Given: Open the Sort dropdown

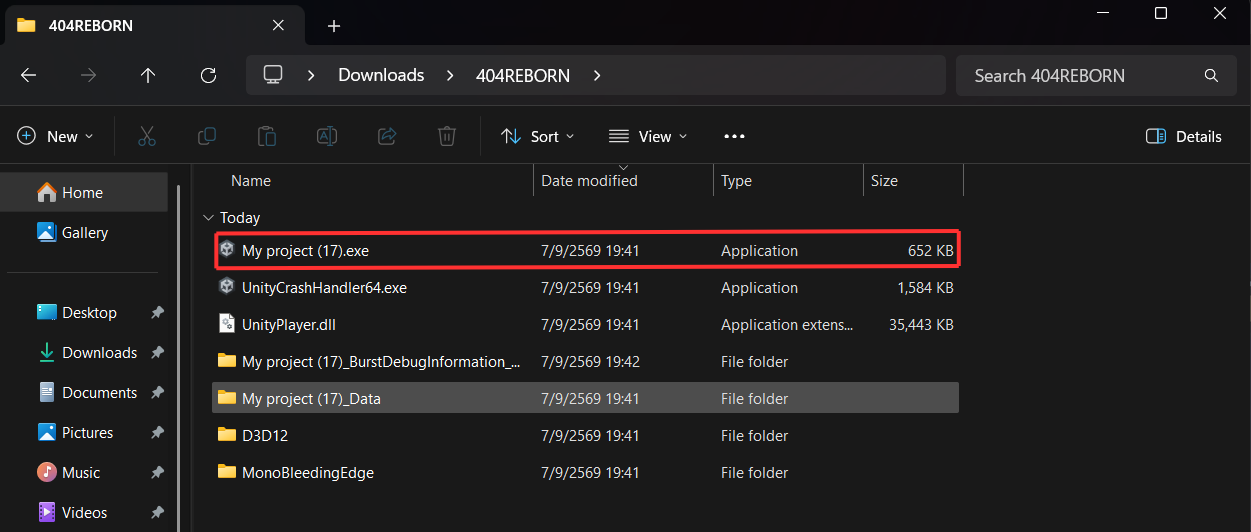Looking at the screenshot, I should coord(538,136).
